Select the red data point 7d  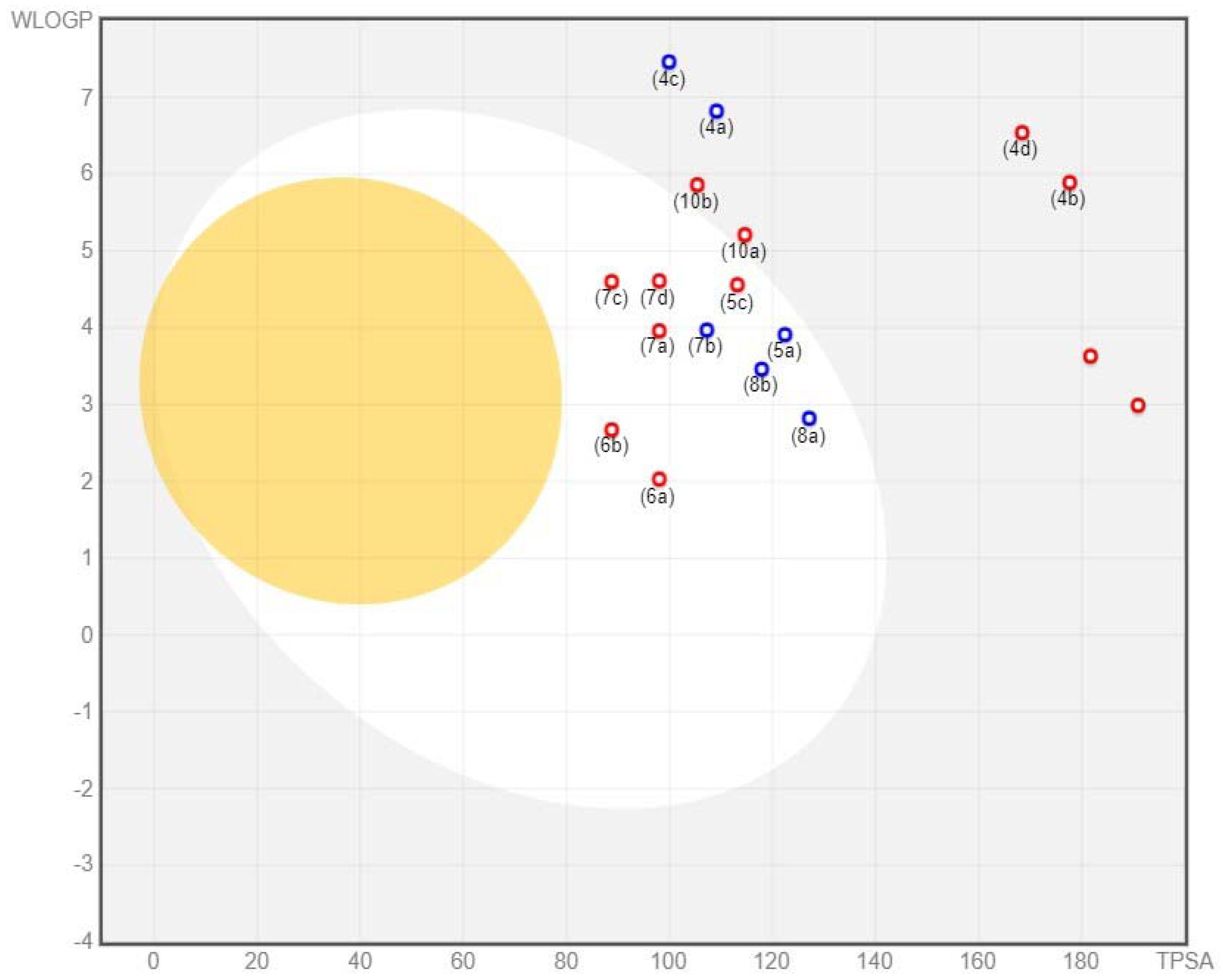pos(659,281)
